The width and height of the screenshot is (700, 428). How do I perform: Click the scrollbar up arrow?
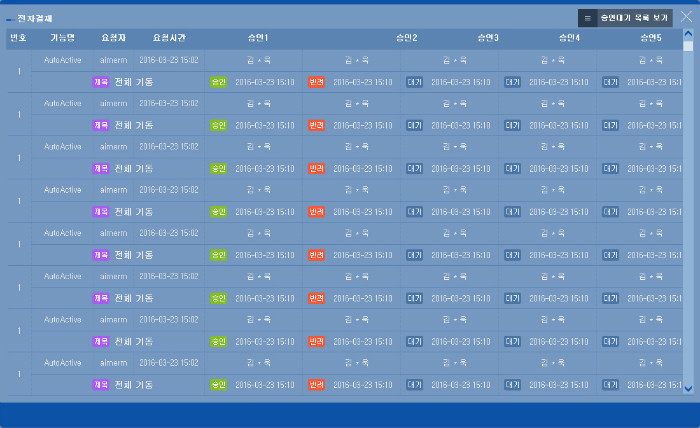(688, 33)
